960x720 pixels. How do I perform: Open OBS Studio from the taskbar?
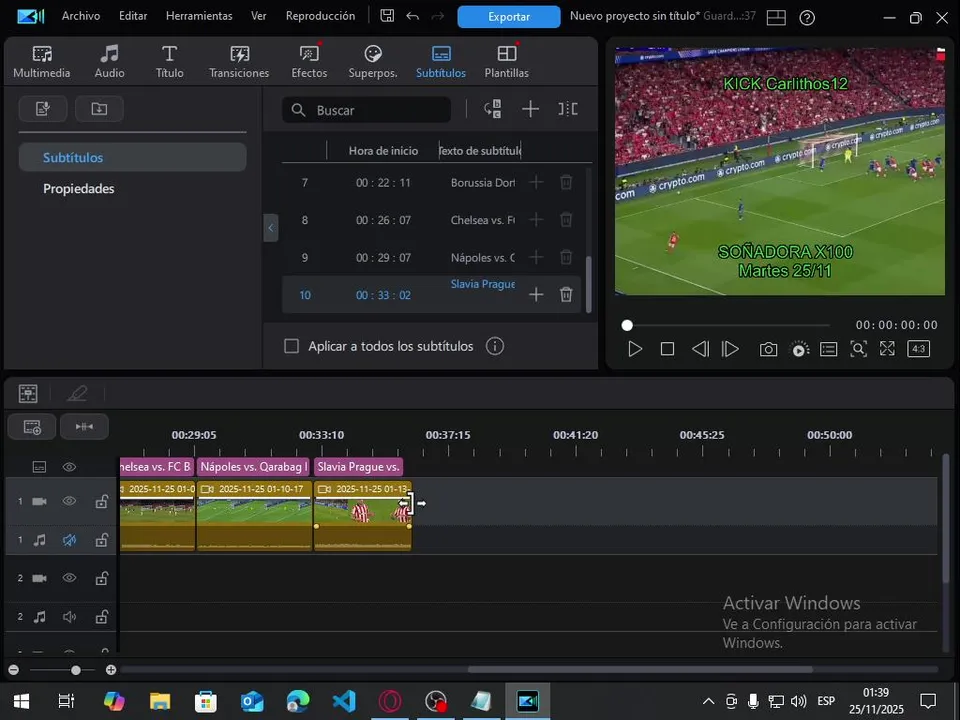pos(435,700)
